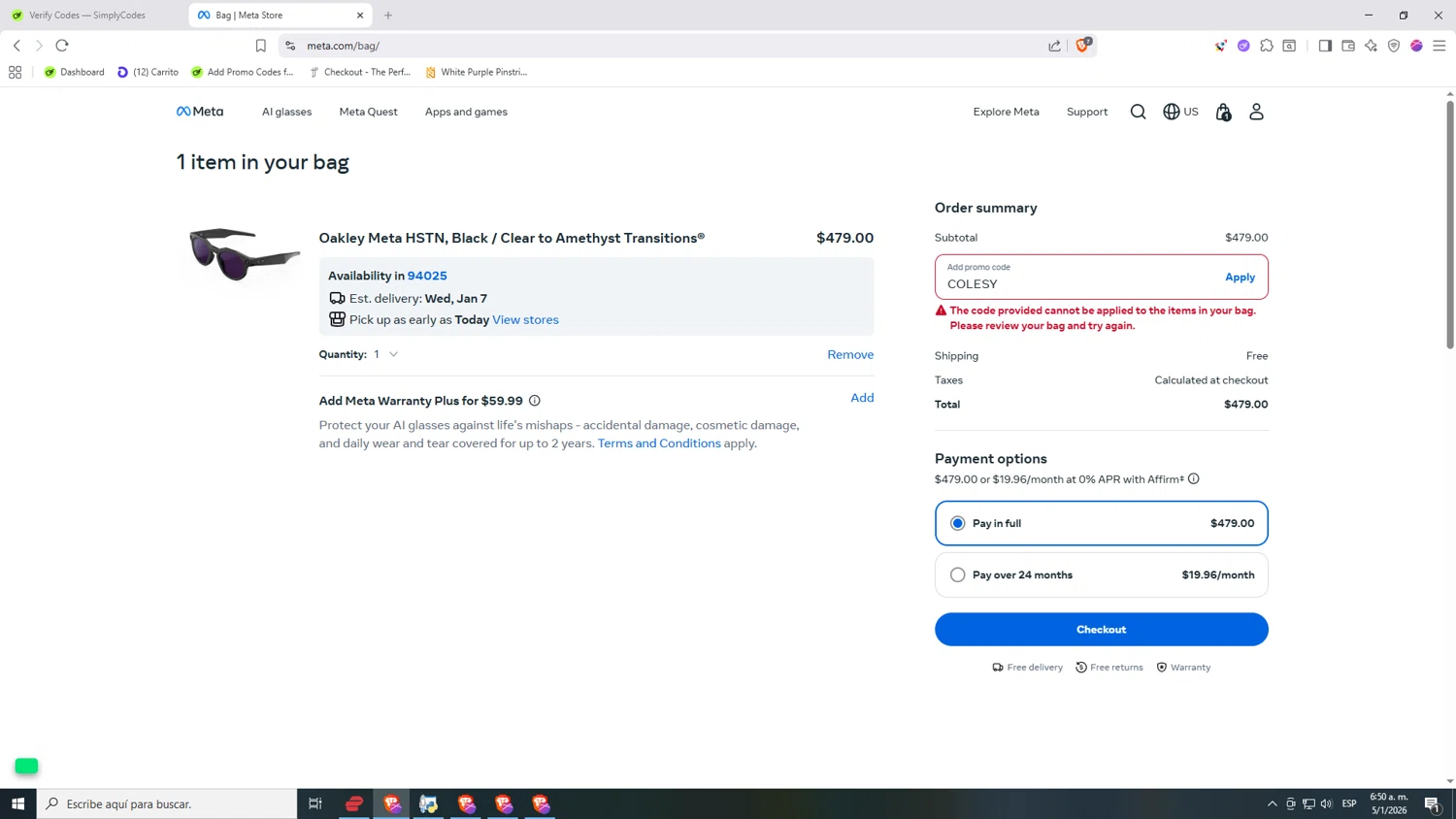
Task: Click the Brave Shields lion icon
Action: (x=1082, y=45)
